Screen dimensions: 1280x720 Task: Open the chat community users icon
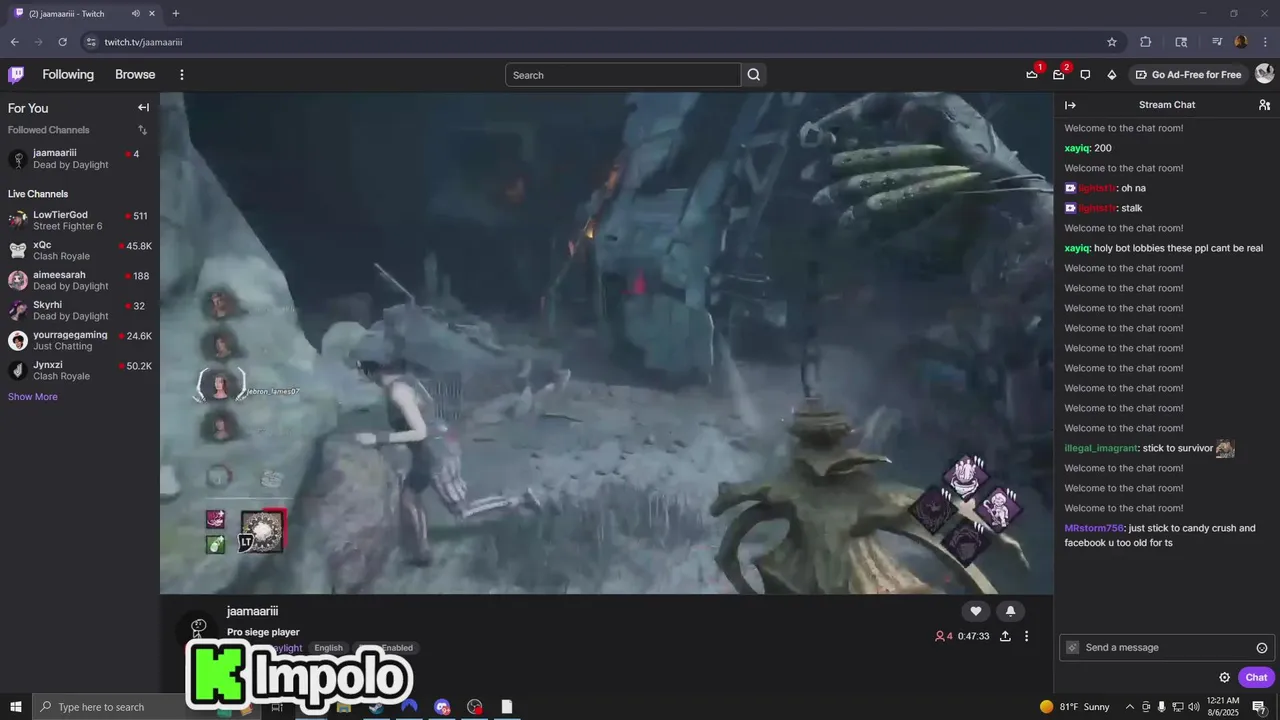[1264, 105]
